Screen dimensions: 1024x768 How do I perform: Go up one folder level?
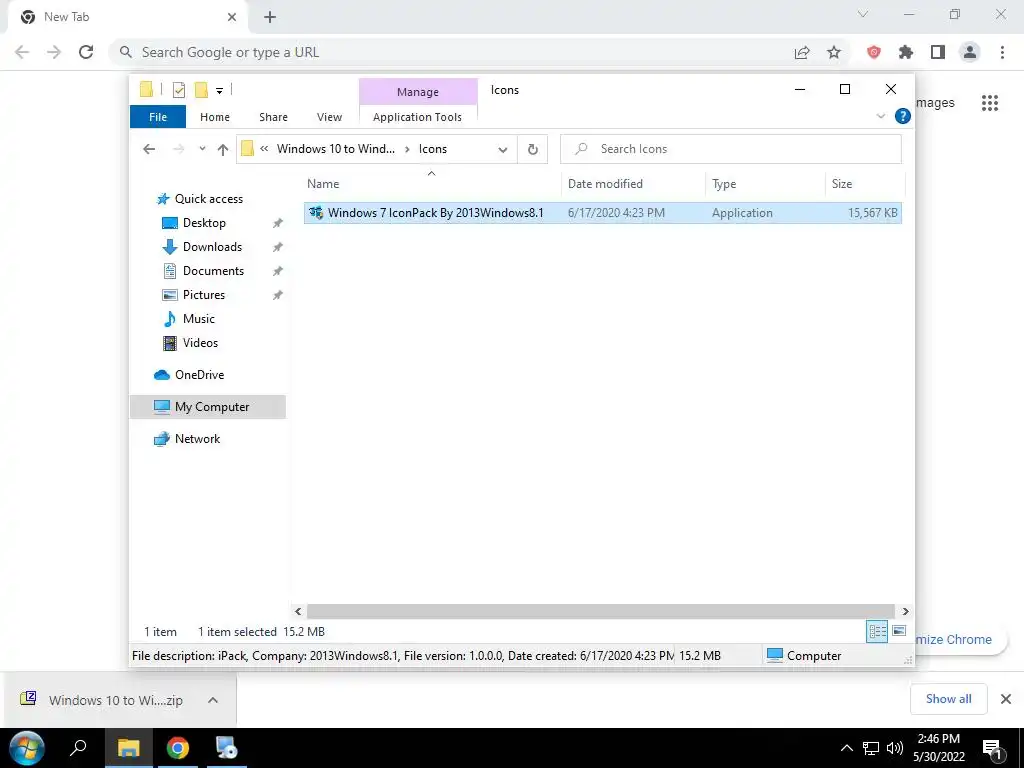point(223,150)
